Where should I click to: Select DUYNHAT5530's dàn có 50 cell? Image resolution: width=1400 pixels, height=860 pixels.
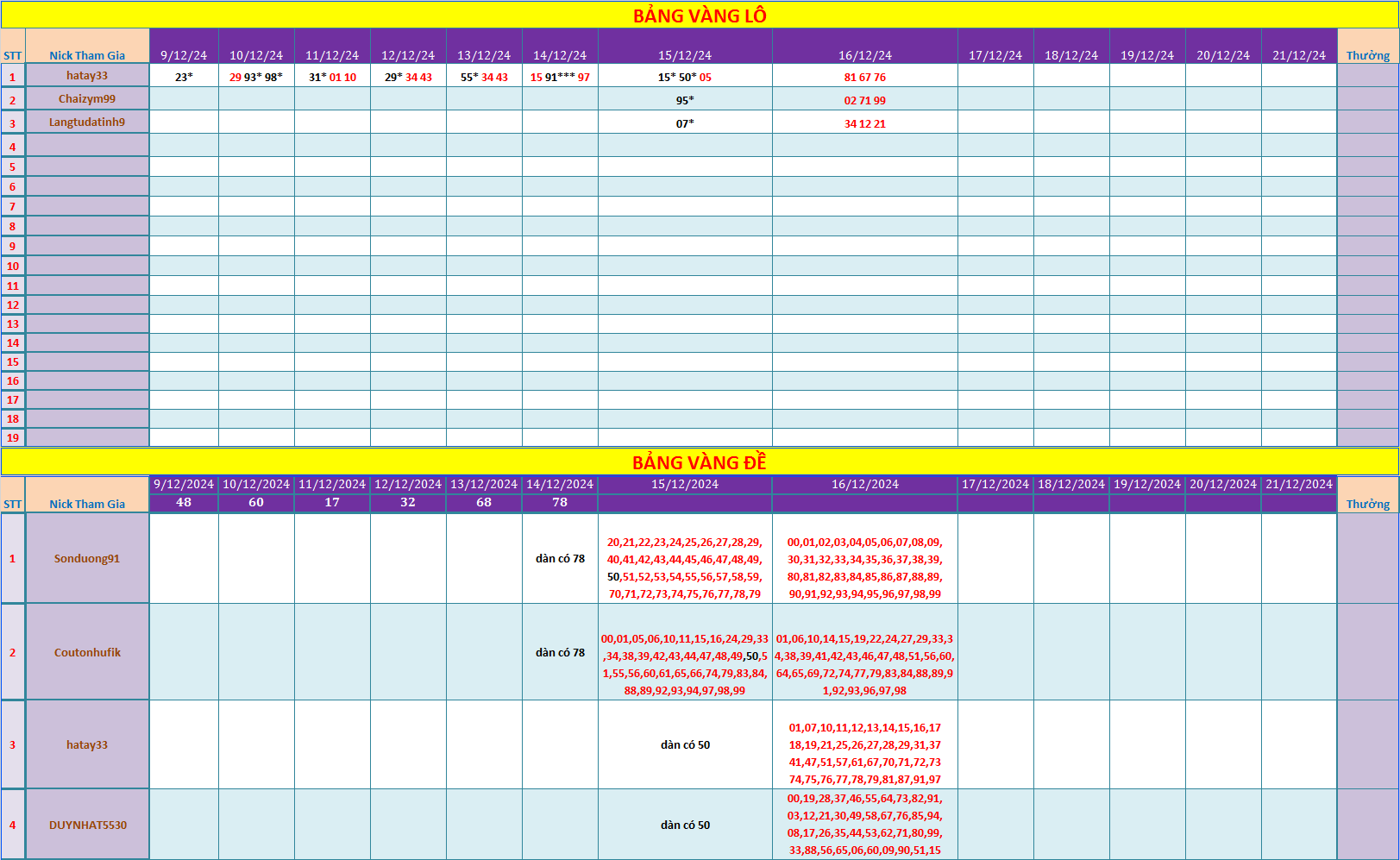685,825
